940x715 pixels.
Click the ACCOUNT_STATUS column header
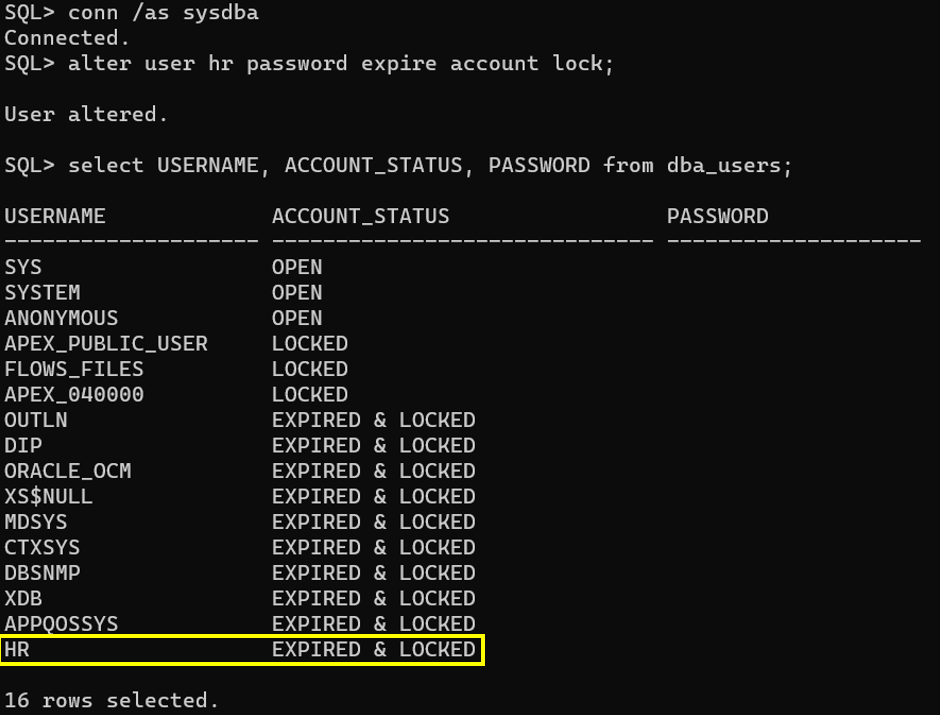[x=360, y=216]
